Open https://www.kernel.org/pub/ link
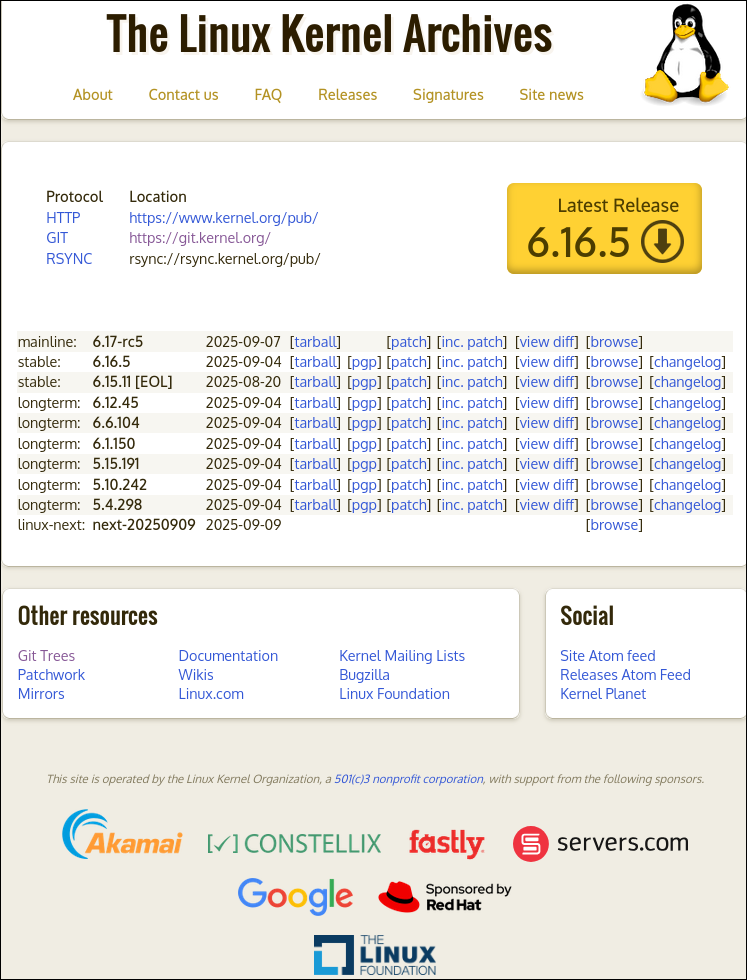This screenshot has height=980, width=747. point(224,218)
